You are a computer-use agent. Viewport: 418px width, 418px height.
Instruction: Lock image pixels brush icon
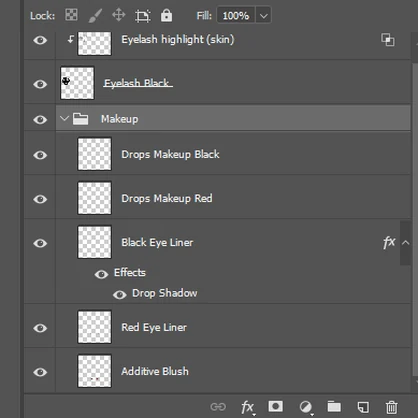(95, 16)
